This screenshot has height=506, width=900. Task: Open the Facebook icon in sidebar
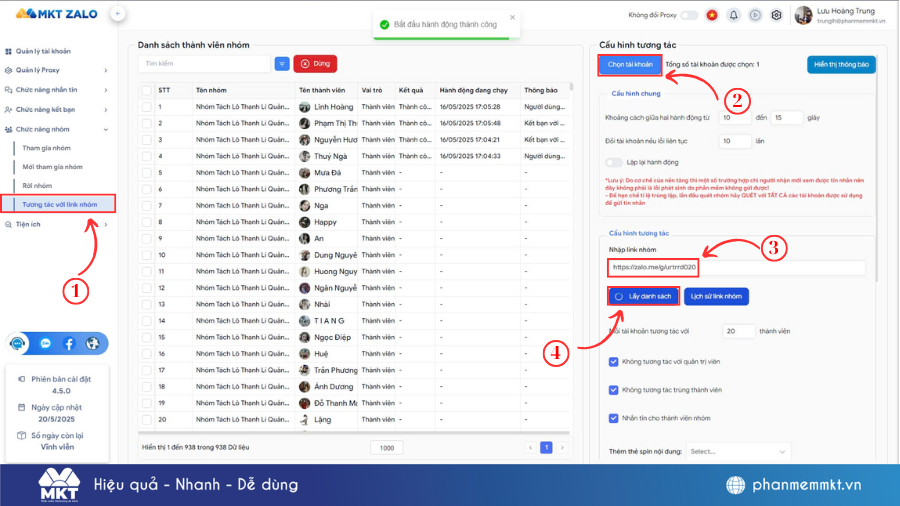click(69, 343)
